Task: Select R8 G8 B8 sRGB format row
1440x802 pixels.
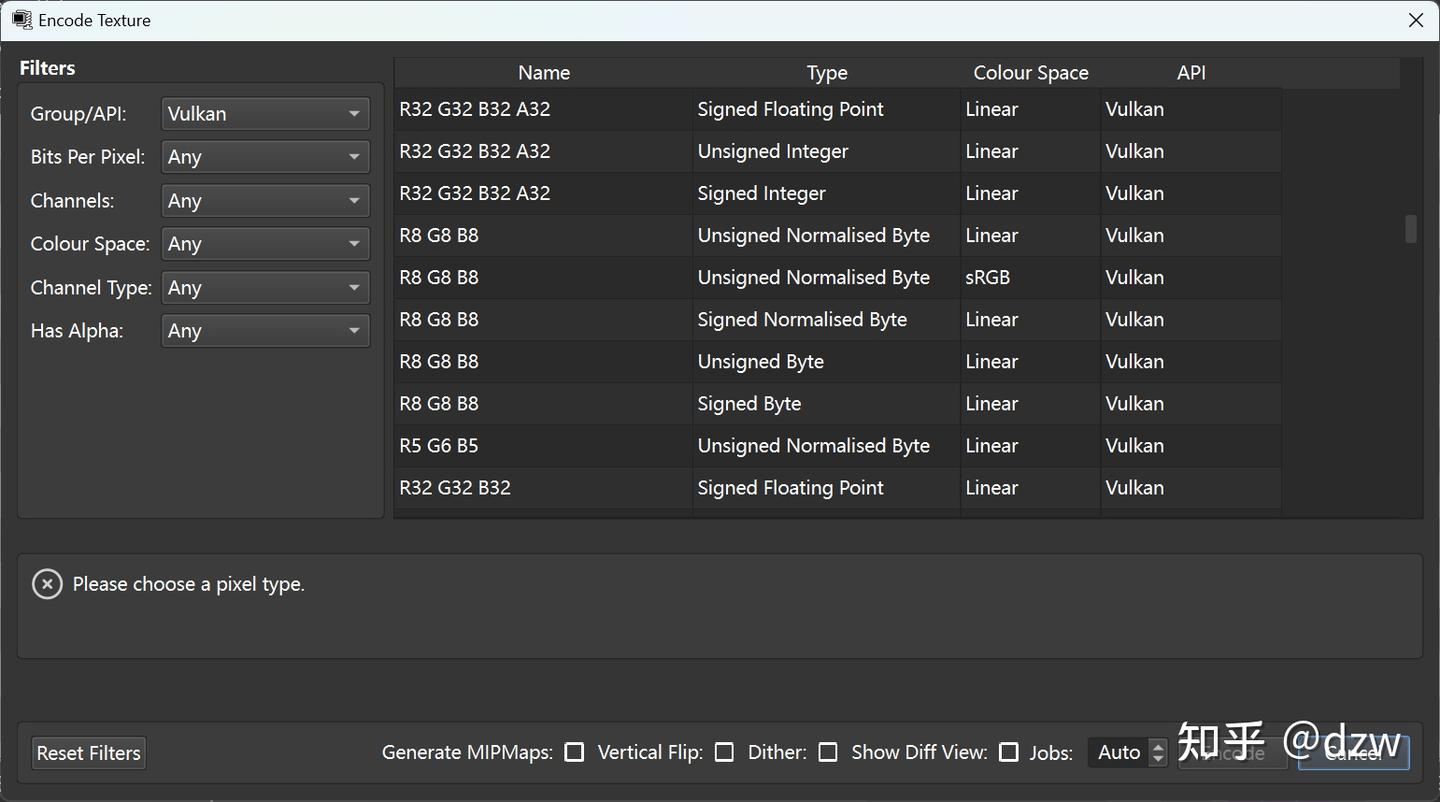Action: pos(544,278)
